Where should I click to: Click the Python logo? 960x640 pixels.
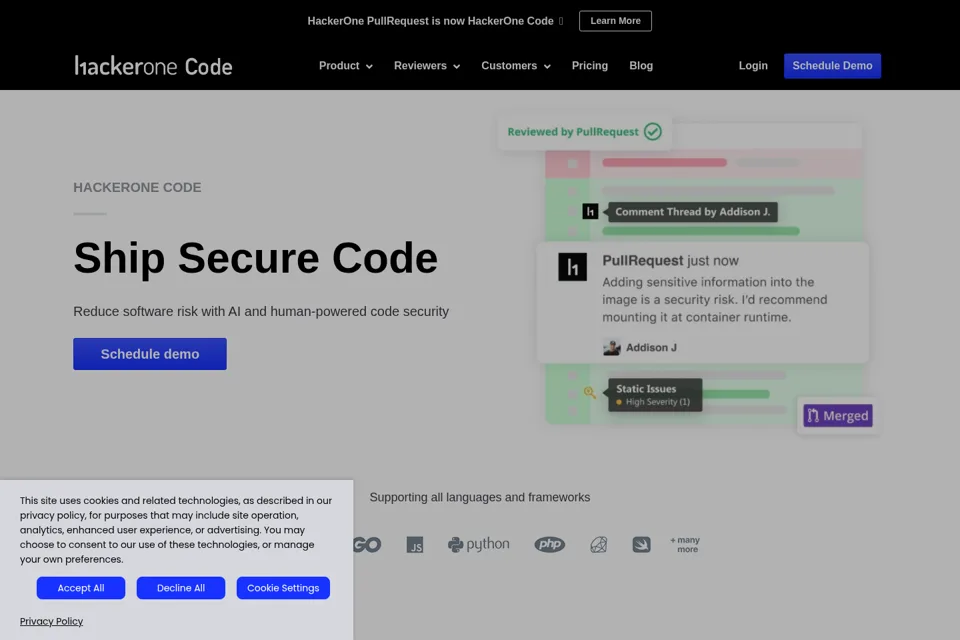(x=479, y=544)
